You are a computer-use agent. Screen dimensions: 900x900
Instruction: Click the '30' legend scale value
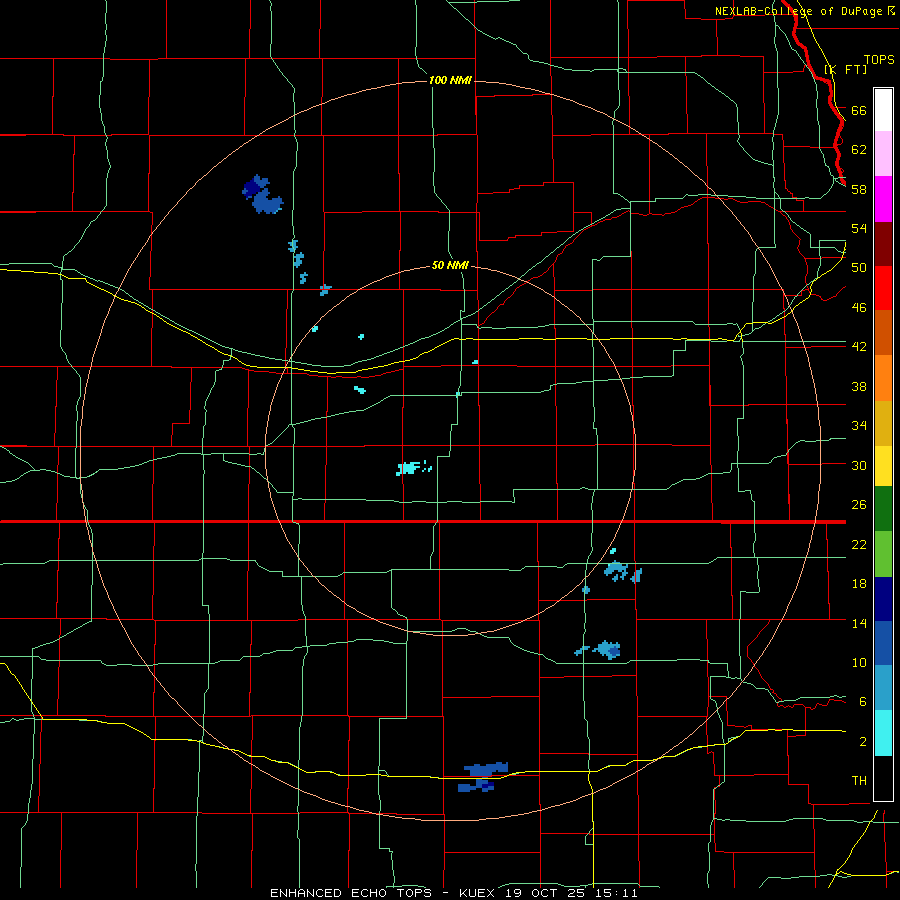[859, 465]
